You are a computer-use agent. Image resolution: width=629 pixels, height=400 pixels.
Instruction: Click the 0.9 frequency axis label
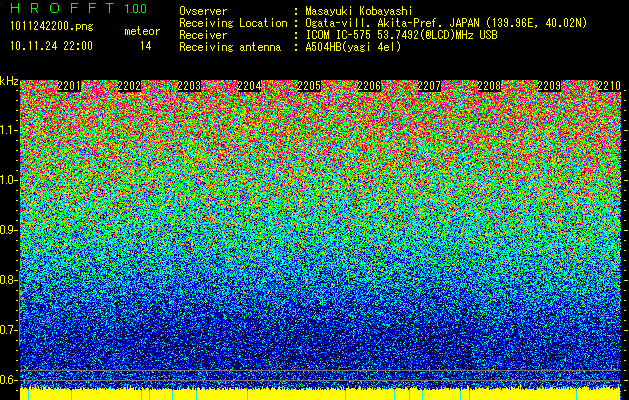pos(8,230)
